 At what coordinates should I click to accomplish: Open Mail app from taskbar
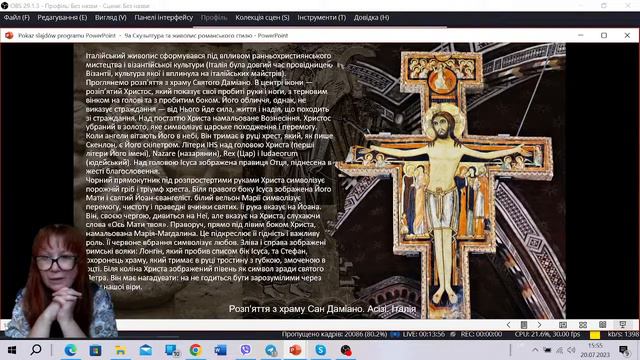(146, 350)
